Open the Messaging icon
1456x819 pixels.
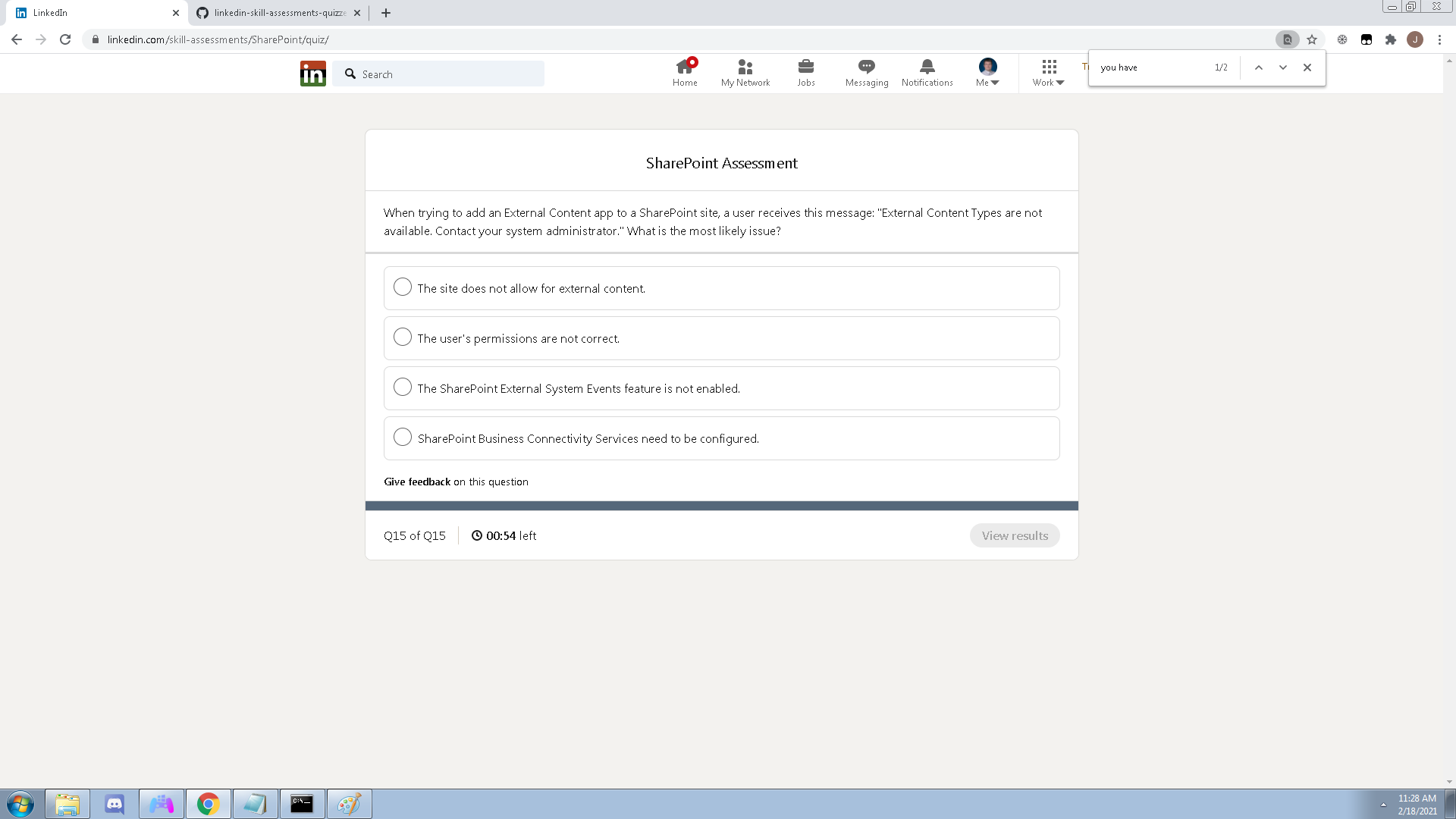(x=866, y=67)
